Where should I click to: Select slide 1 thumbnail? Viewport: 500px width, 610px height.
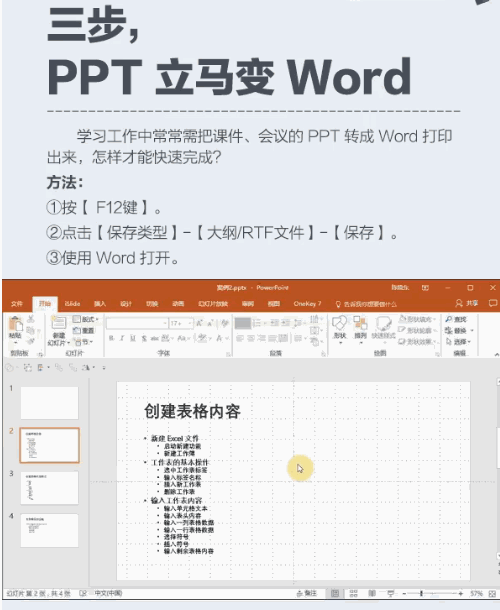pyautogui.click(x=49, y=403)
